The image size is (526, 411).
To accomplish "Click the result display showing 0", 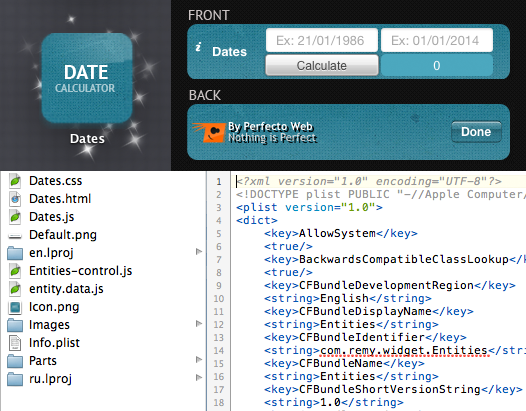I will pos(437,65).
